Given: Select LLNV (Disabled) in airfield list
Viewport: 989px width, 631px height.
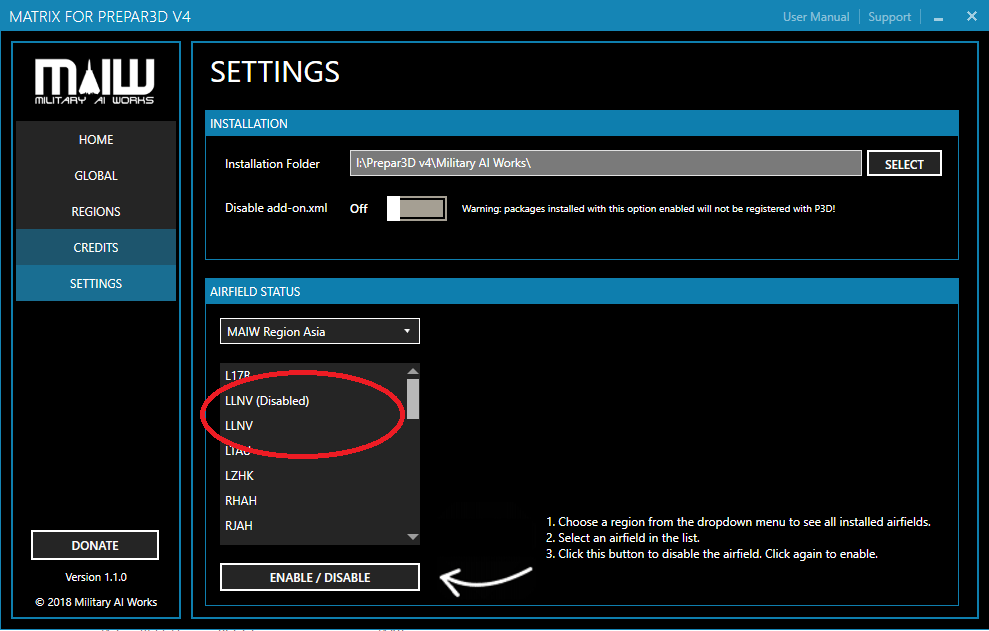Looking at the screenshot, I should click(x=267, y=400).
